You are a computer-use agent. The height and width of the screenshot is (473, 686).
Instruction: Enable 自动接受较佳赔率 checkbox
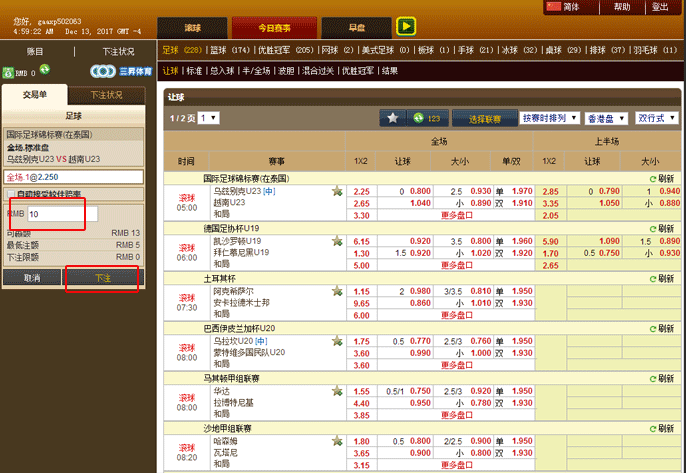[x=11, y=194]
